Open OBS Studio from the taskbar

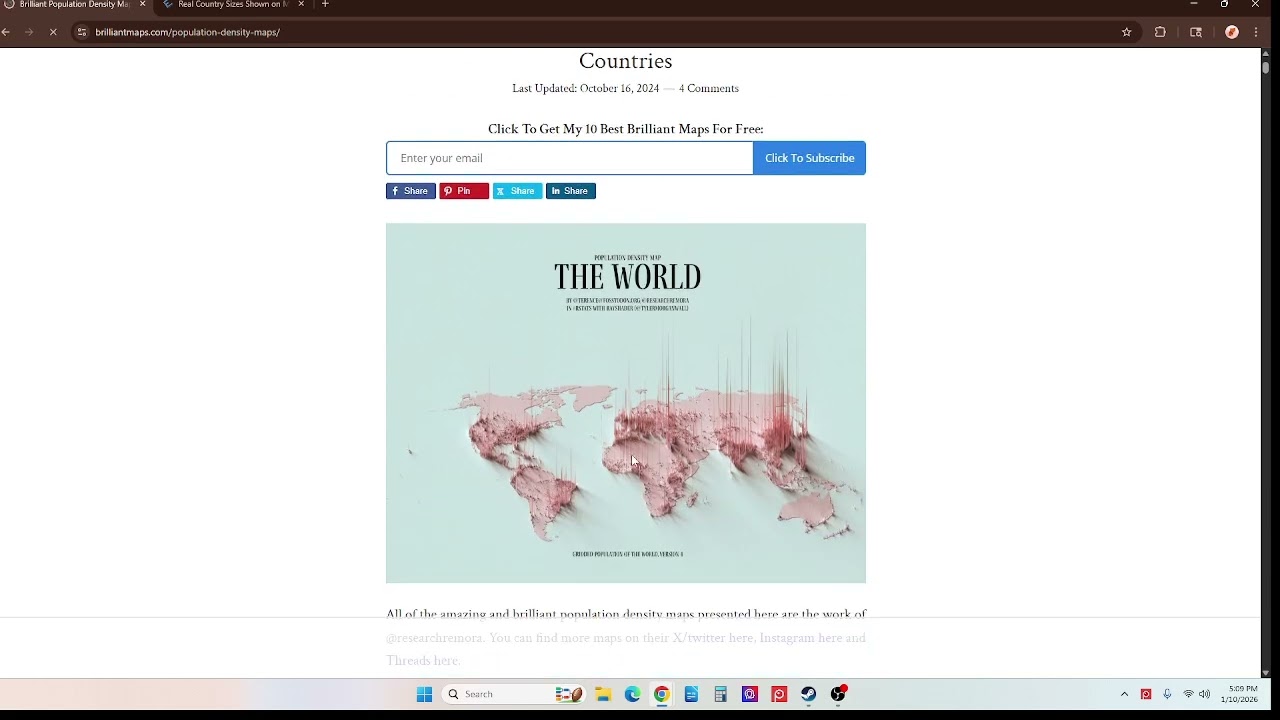coord(838,694)
